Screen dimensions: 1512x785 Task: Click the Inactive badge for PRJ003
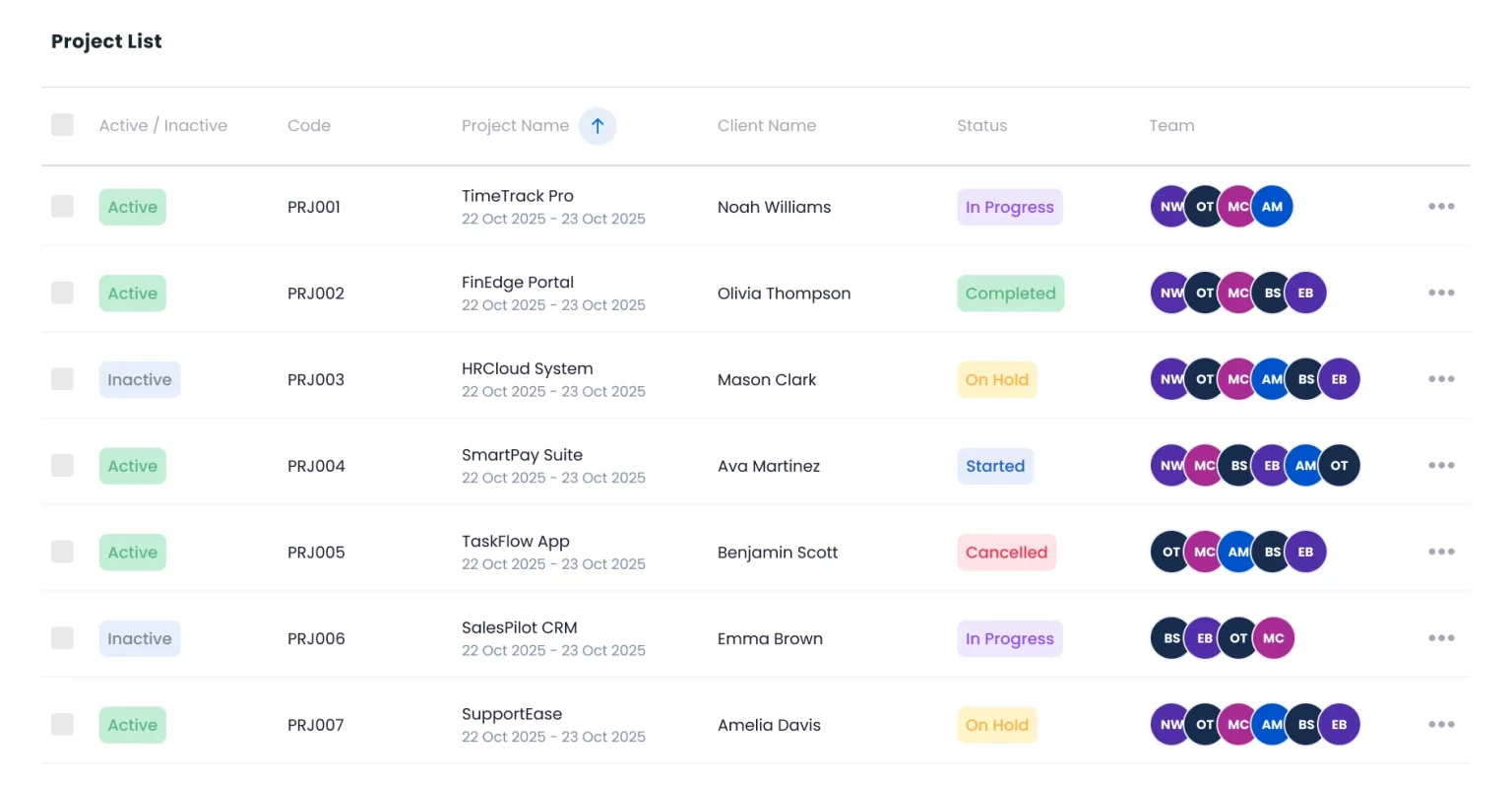[140, 379]
